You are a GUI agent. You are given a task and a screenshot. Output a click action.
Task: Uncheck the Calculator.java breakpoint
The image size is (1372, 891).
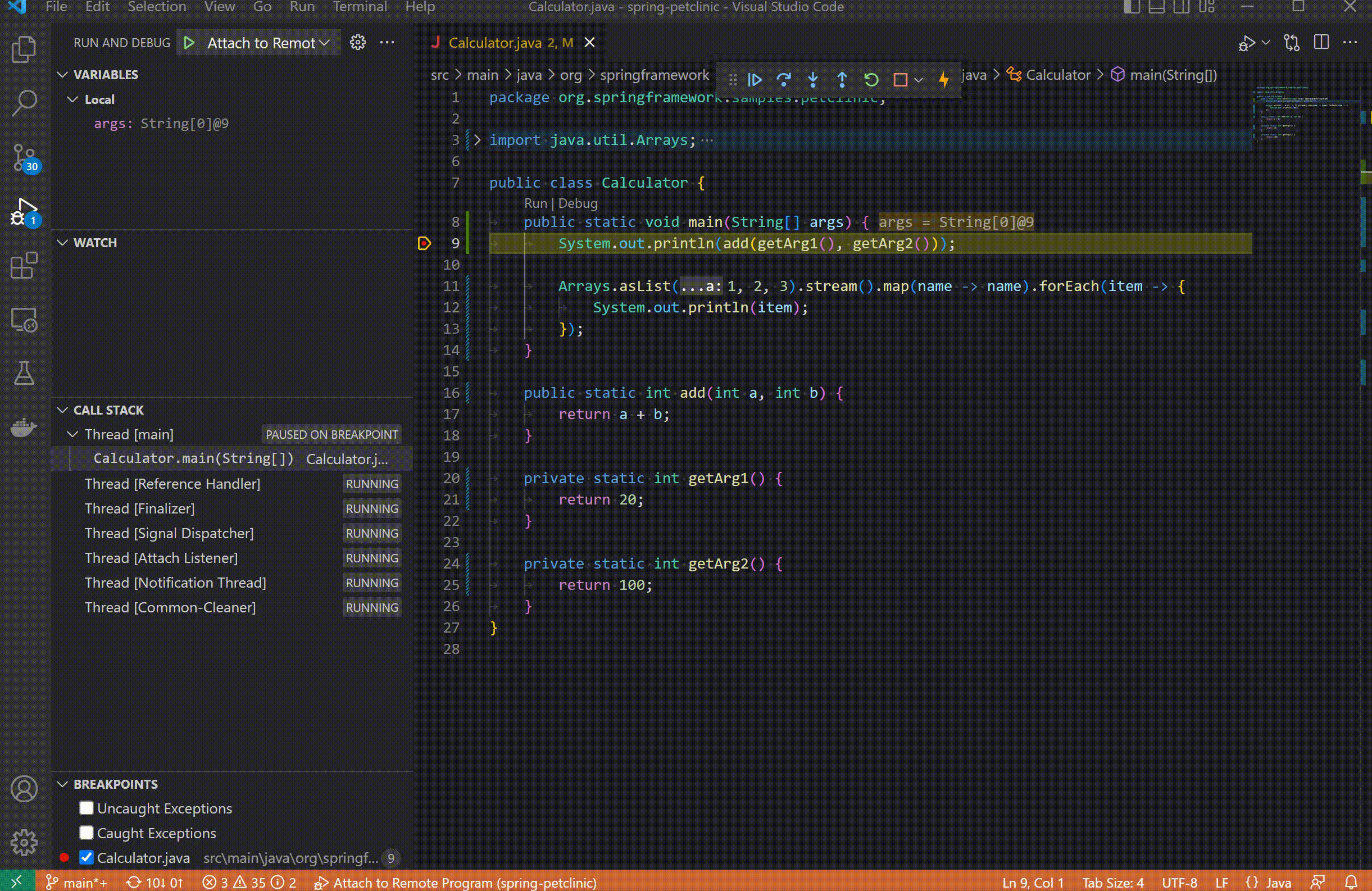pos(87,857)
